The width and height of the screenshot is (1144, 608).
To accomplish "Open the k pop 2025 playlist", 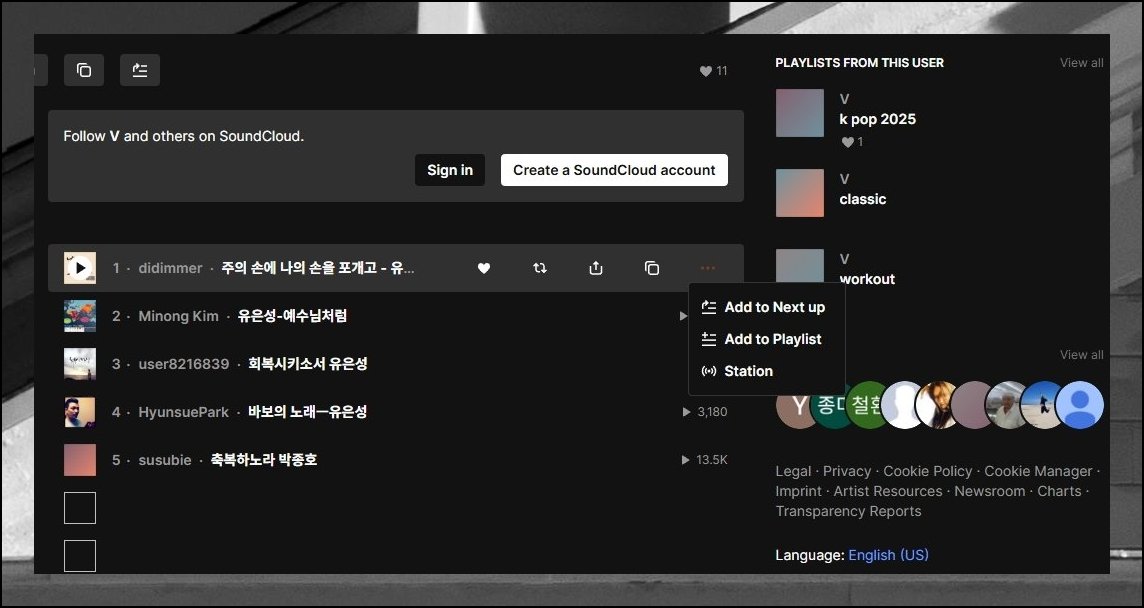I will 878,120.
